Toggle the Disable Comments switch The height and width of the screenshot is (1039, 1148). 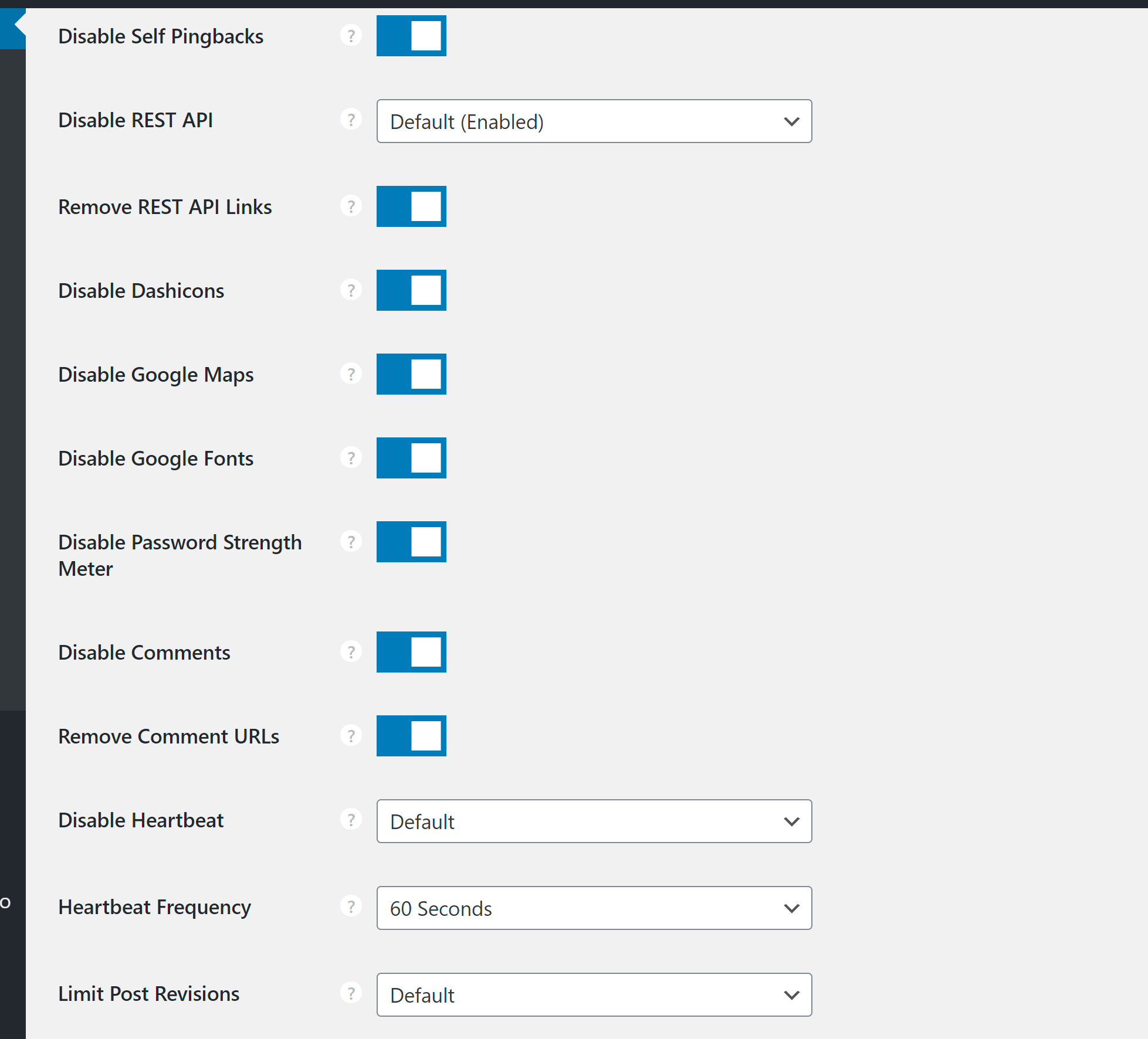click(411, 652)
